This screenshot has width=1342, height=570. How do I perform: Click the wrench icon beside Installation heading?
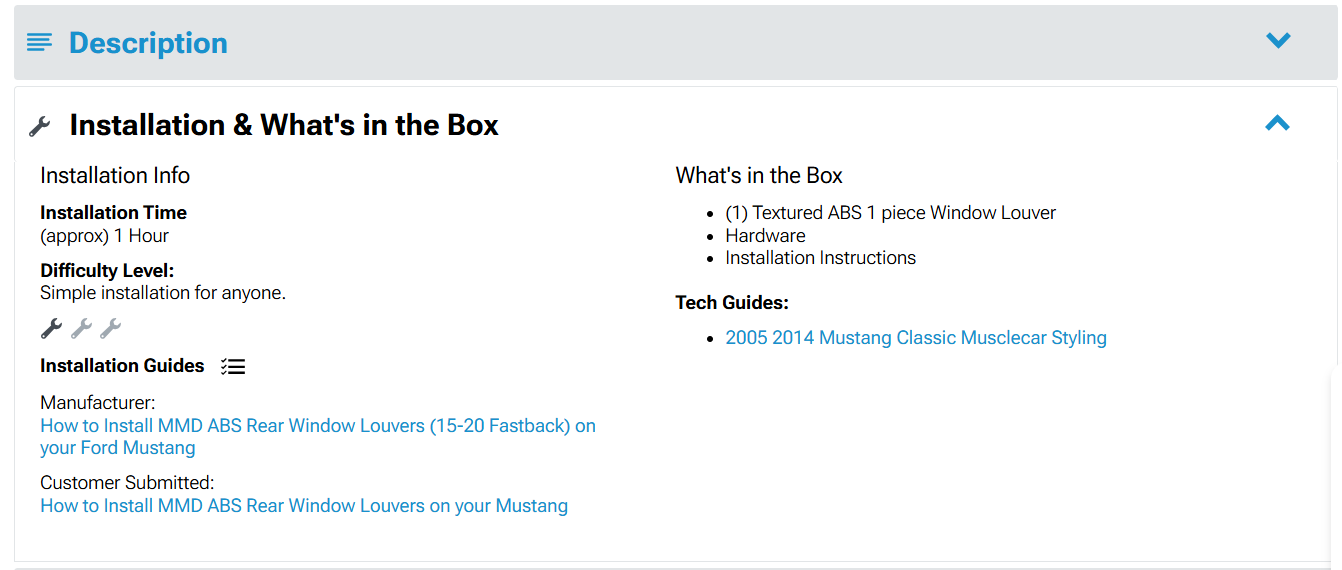(40, 126)
